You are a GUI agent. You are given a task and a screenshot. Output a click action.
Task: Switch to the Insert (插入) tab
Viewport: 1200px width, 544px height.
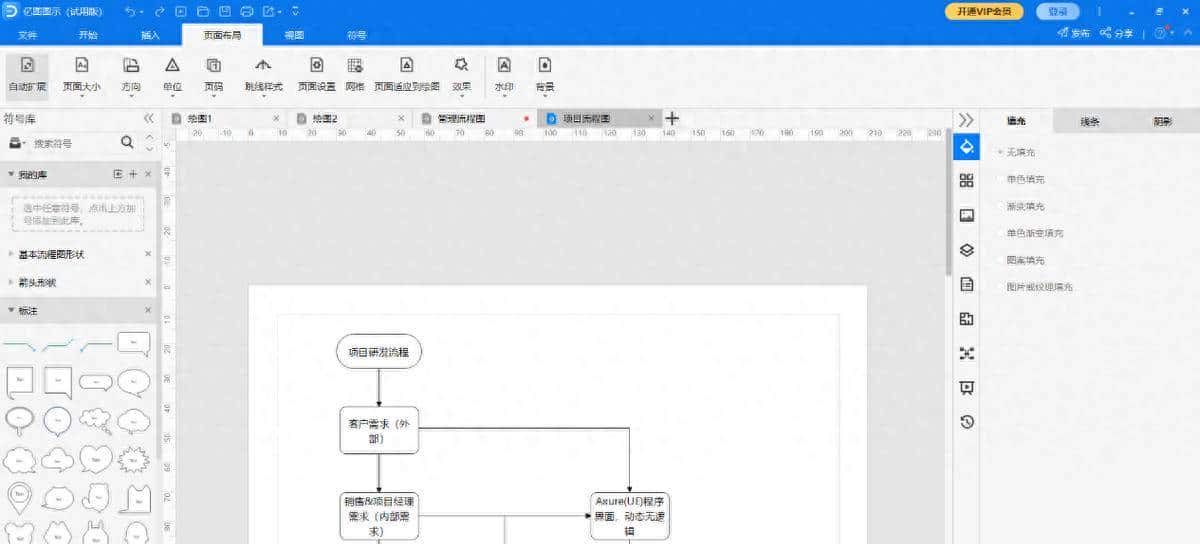[x=150, y=35]
